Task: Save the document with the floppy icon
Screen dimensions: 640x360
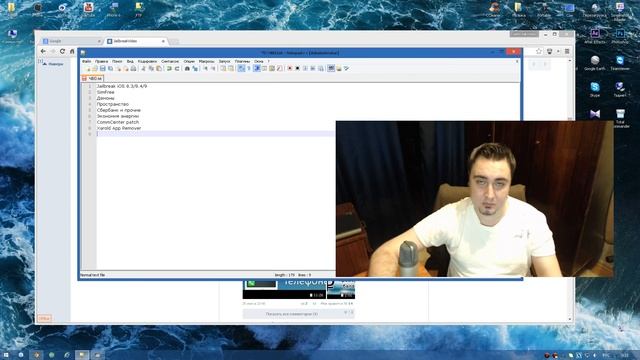Action: [x=102, y=69]
